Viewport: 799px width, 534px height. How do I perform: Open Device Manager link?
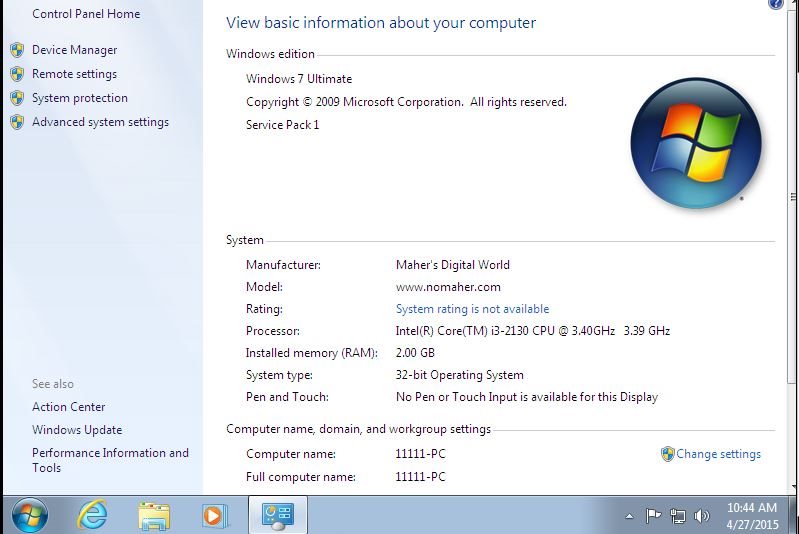point(74,50)
